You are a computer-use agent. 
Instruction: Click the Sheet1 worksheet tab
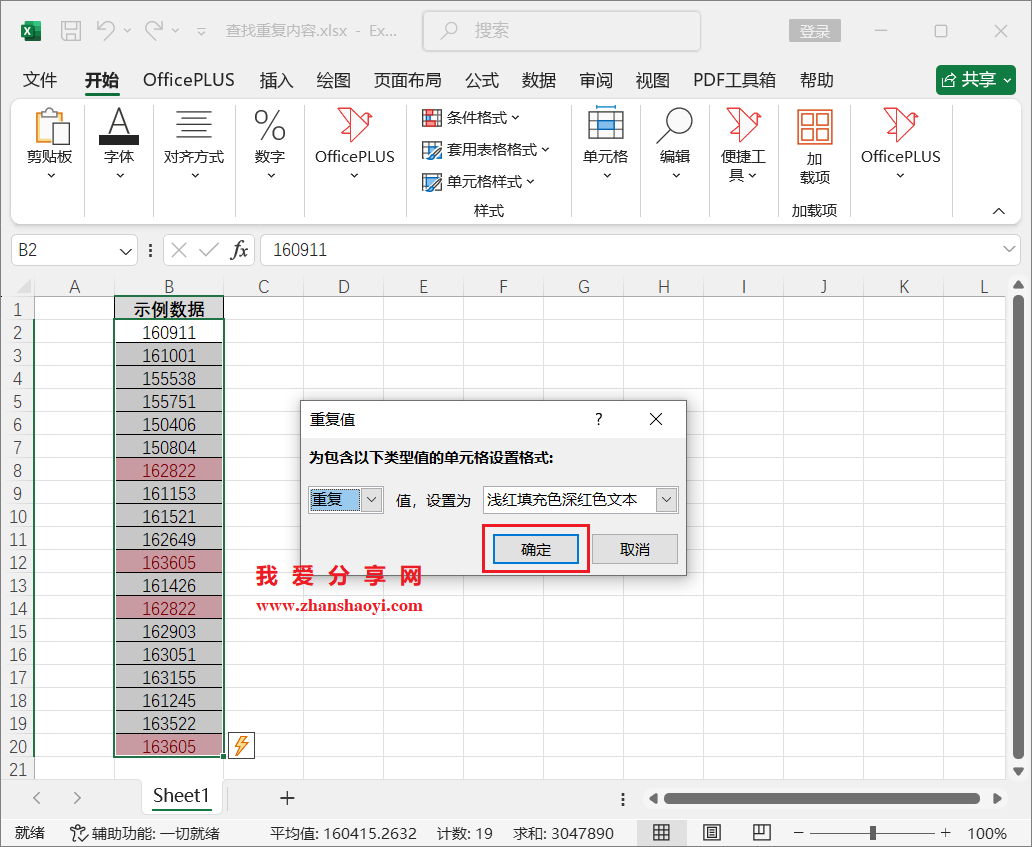(x=182, y=797)
